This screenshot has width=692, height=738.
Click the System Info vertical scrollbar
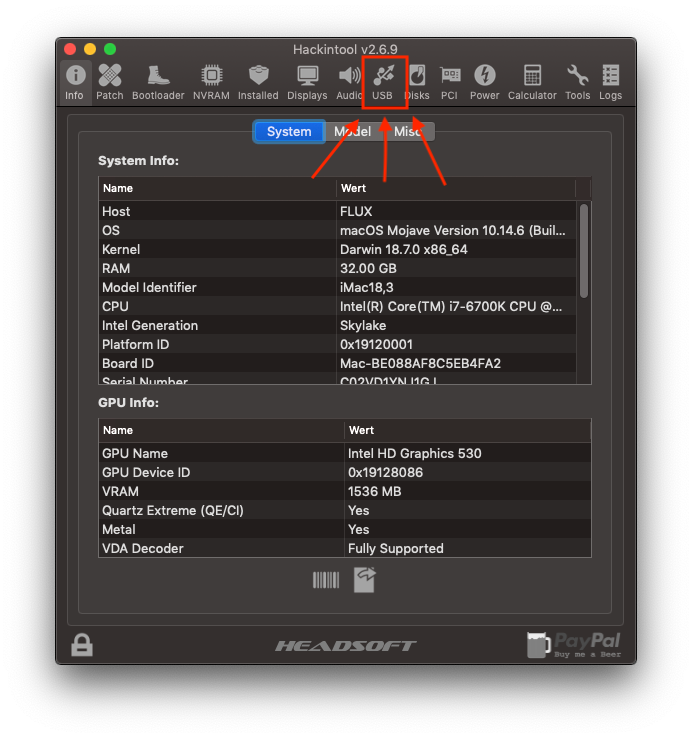coord(584,250)
